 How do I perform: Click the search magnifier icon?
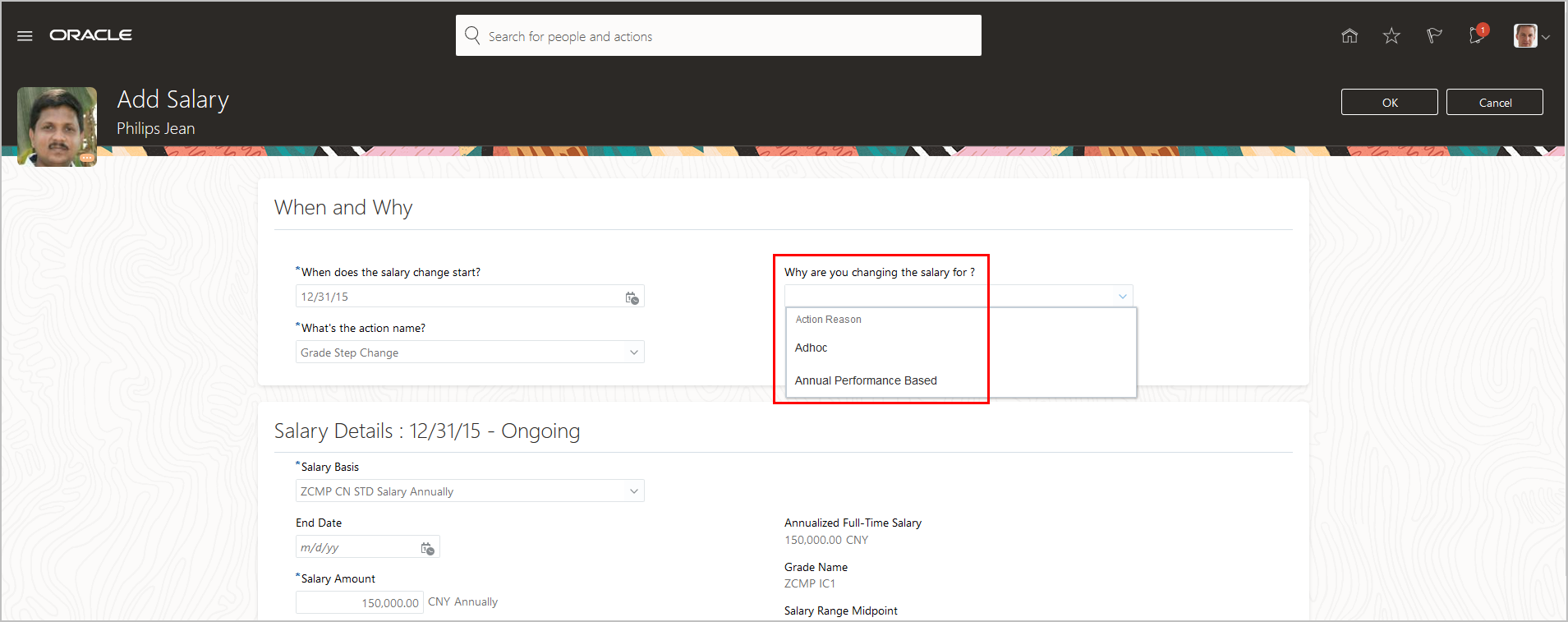coord(472,35)
